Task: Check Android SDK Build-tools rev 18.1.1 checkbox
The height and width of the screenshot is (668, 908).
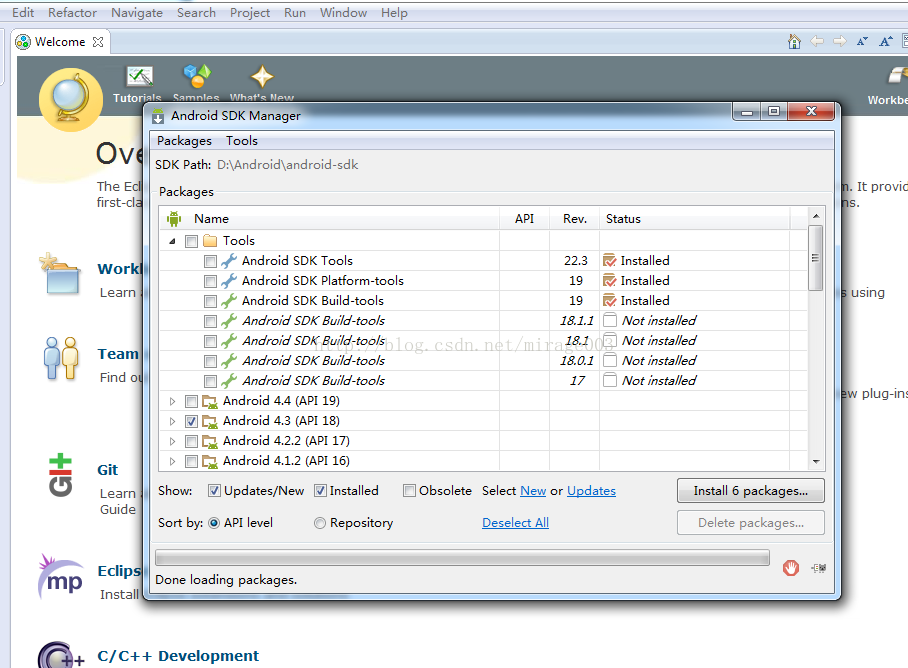Action: point(210,321)
